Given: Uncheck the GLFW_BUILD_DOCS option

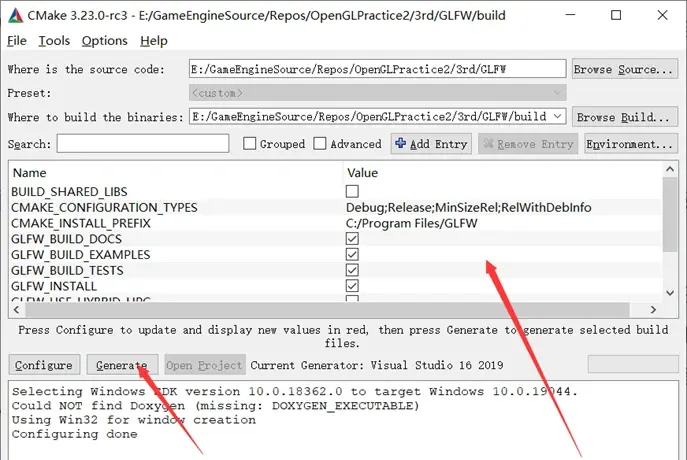Looking at the screenshot, I should (352, 239).
